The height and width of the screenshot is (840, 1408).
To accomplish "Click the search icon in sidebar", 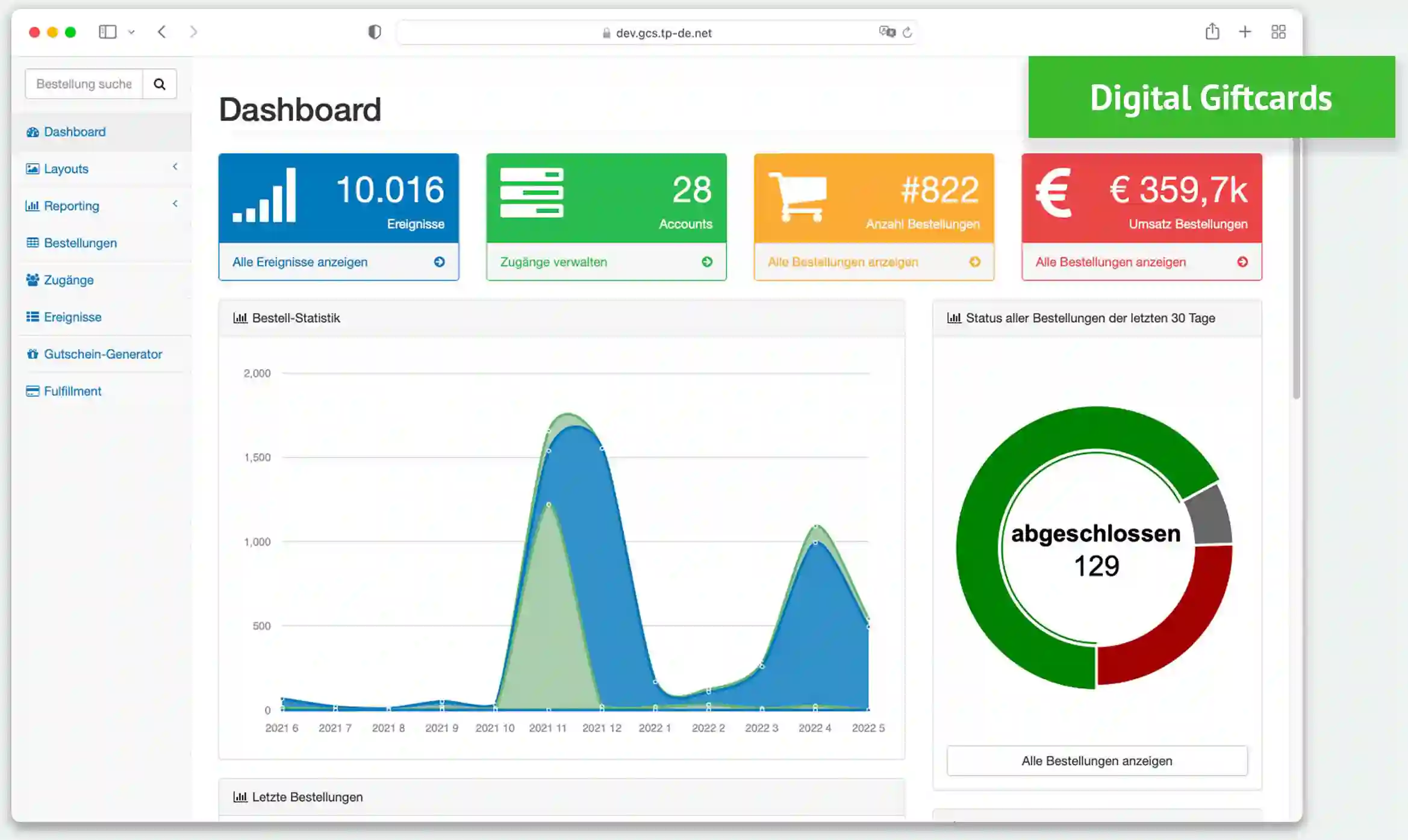I will (159, 84).
